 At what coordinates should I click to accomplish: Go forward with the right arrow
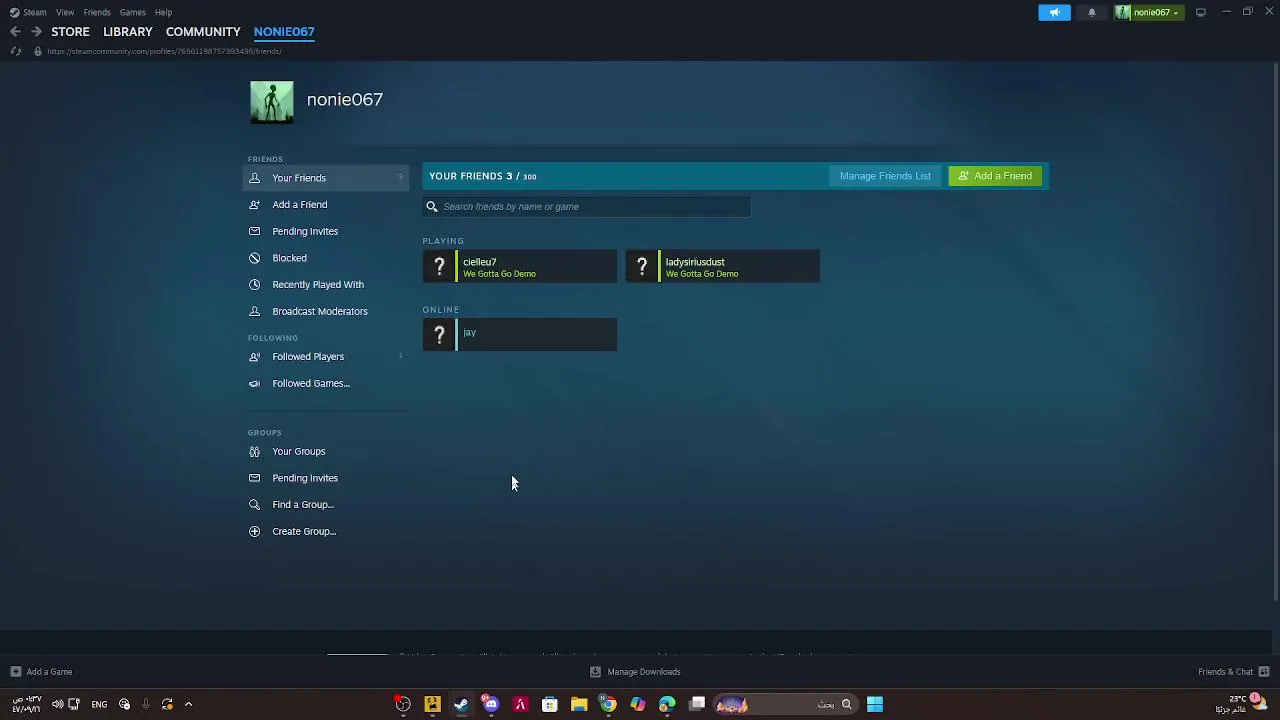36,31
